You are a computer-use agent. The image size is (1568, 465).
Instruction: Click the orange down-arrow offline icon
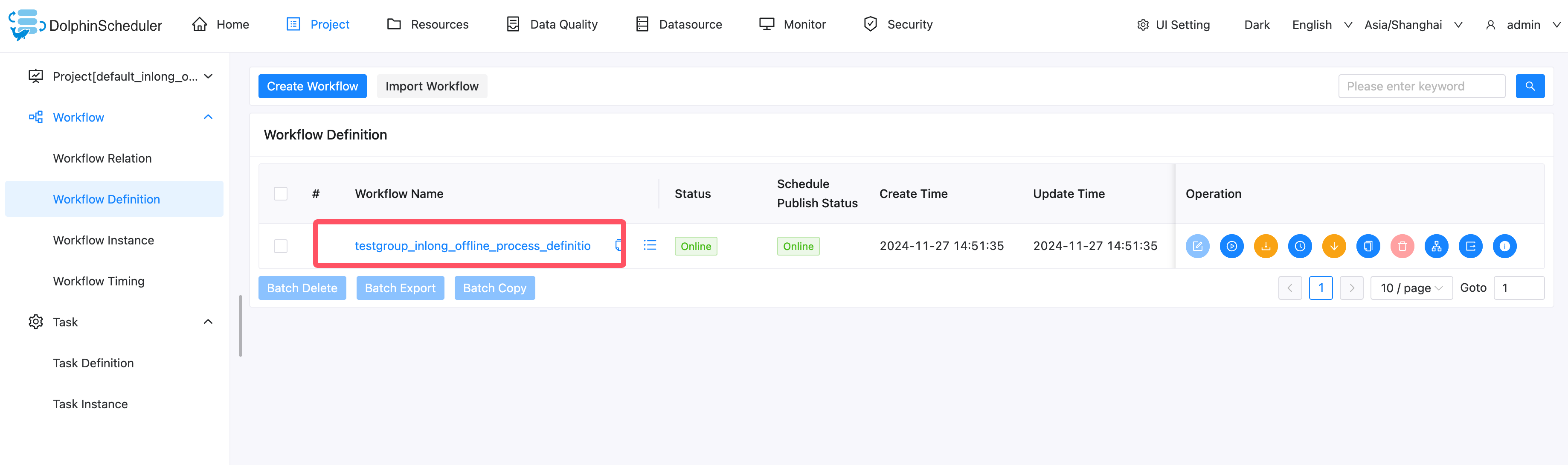pos(1334,246)
